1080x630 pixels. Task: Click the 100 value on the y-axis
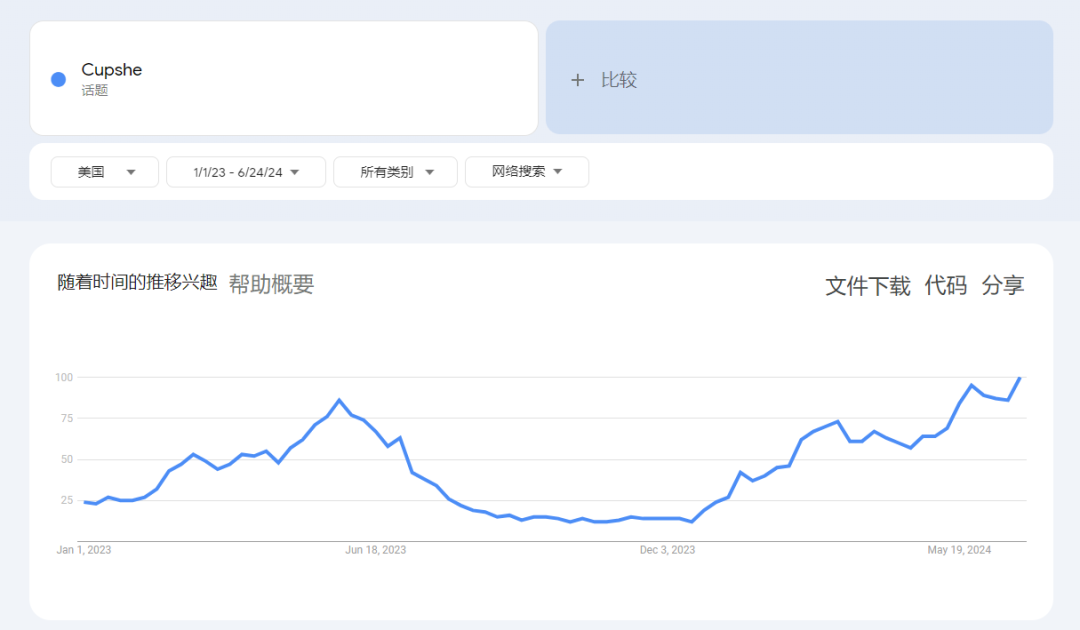[64, 377]
